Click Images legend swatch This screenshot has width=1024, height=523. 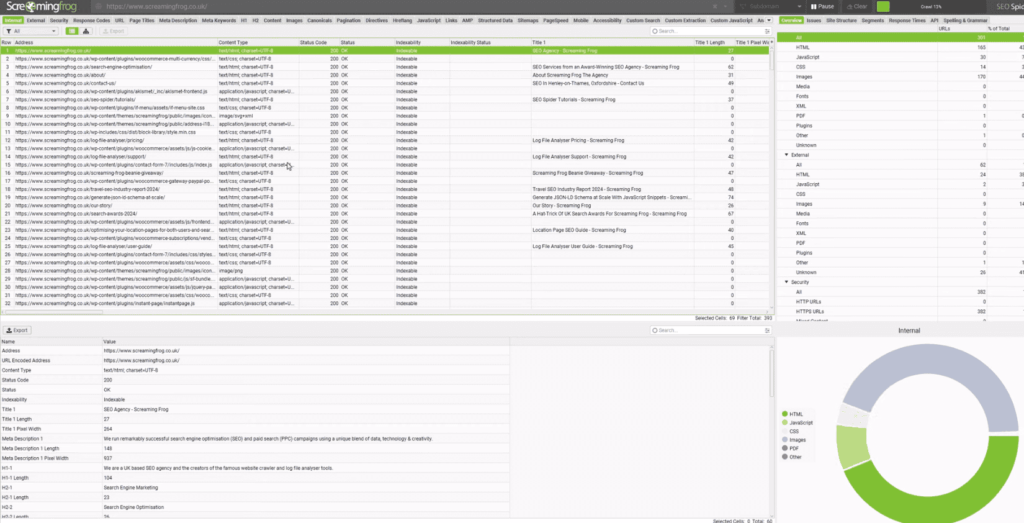(x=784, y=440)
